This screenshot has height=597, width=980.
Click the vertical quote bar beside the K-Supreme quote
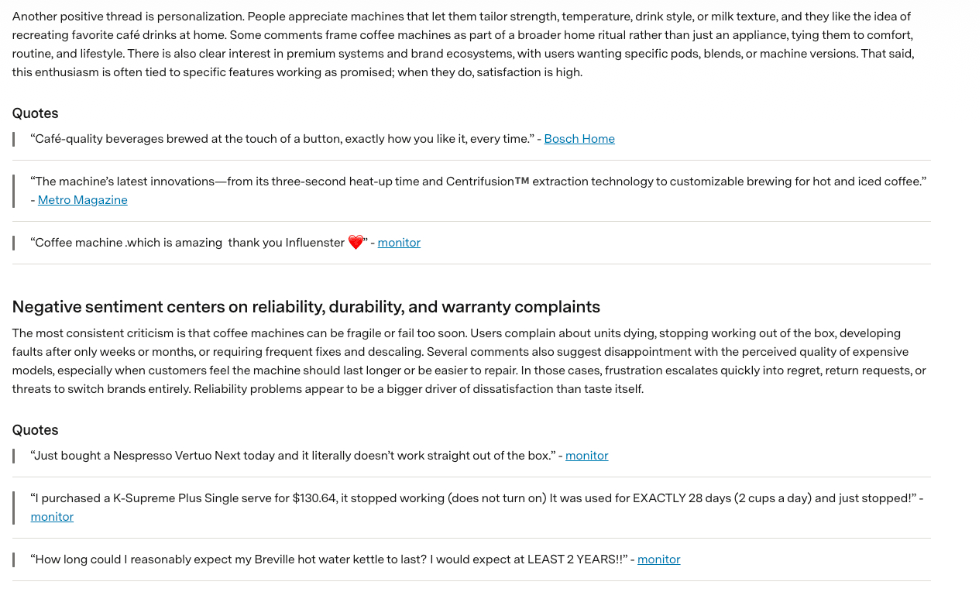[x=14, y=508]
